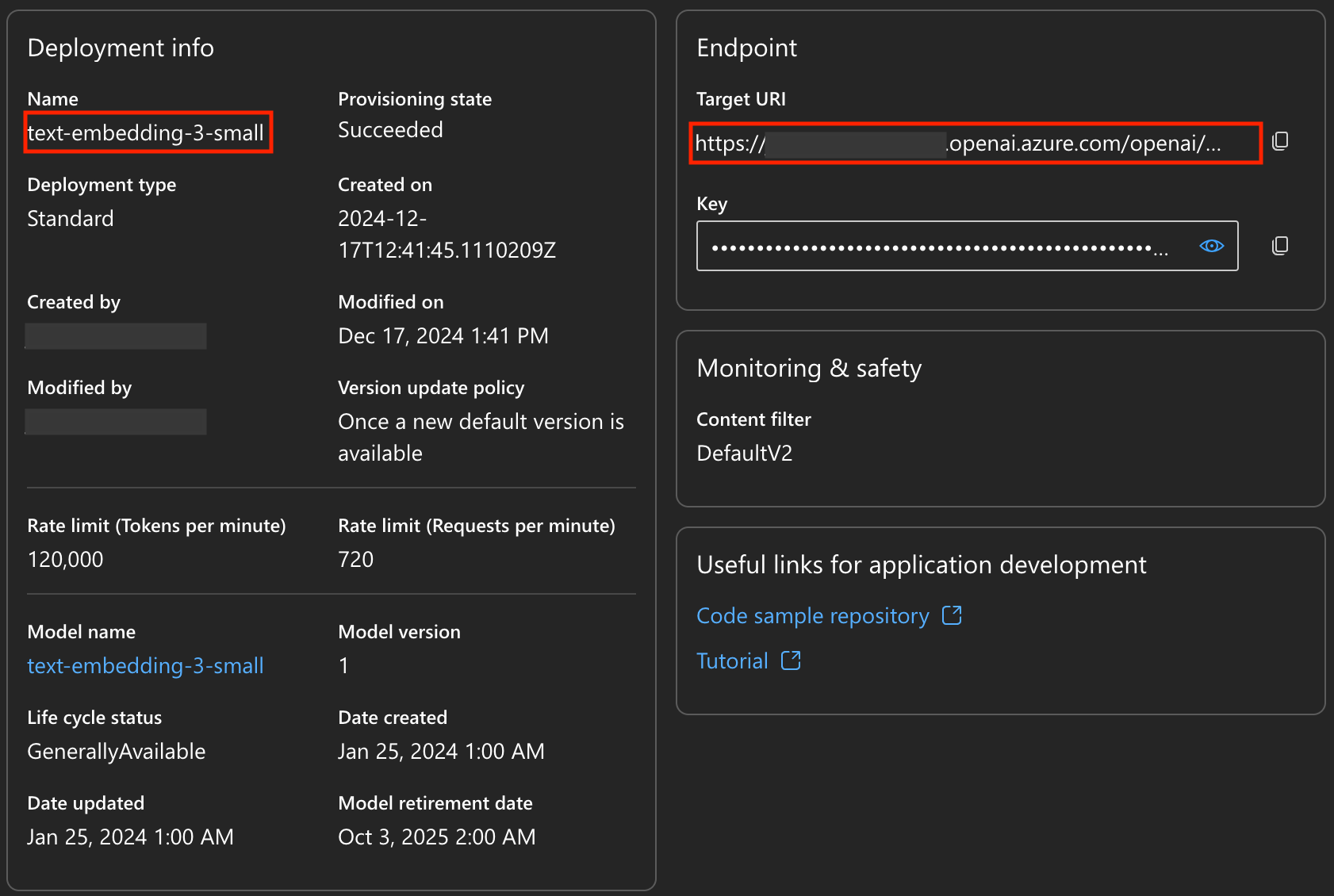Click Modified on value Dec 17, 2024
Screen dimensions: 1334x896
tap(443, 336)
